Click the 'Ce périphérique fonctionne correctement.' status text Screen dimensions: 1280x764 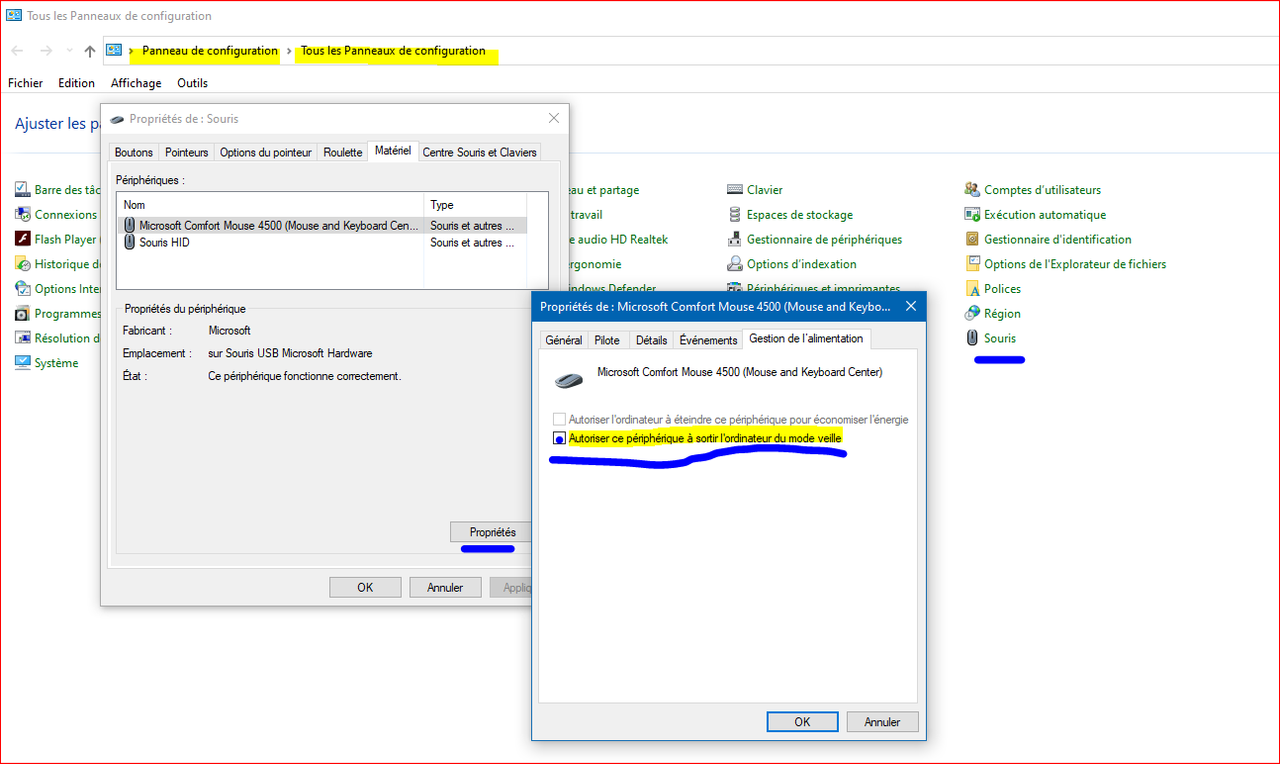click(x=304, y=377)
